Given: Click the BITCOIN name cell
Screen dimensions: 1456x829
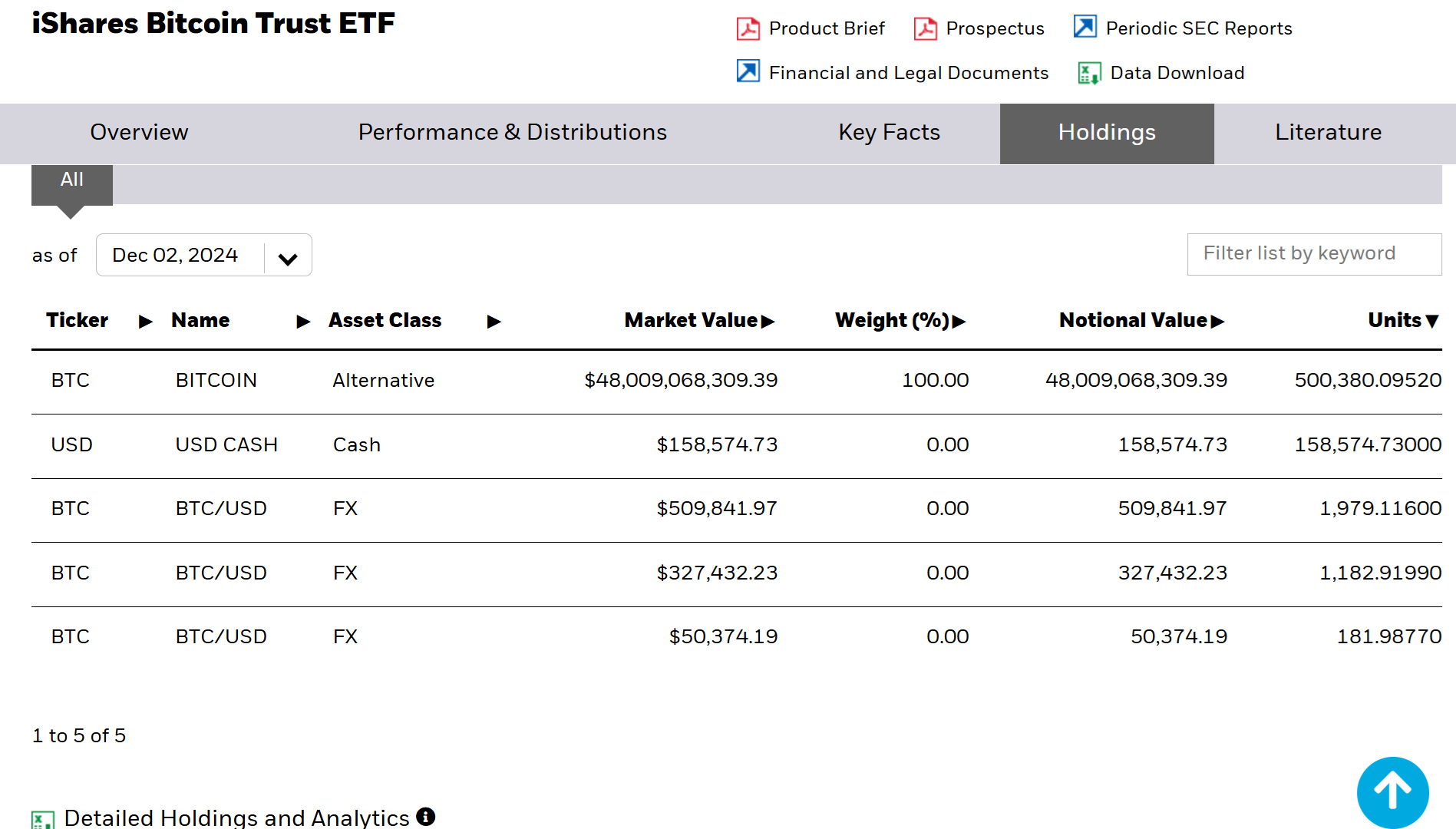Looking at the screenshot, I should (216, 380).
